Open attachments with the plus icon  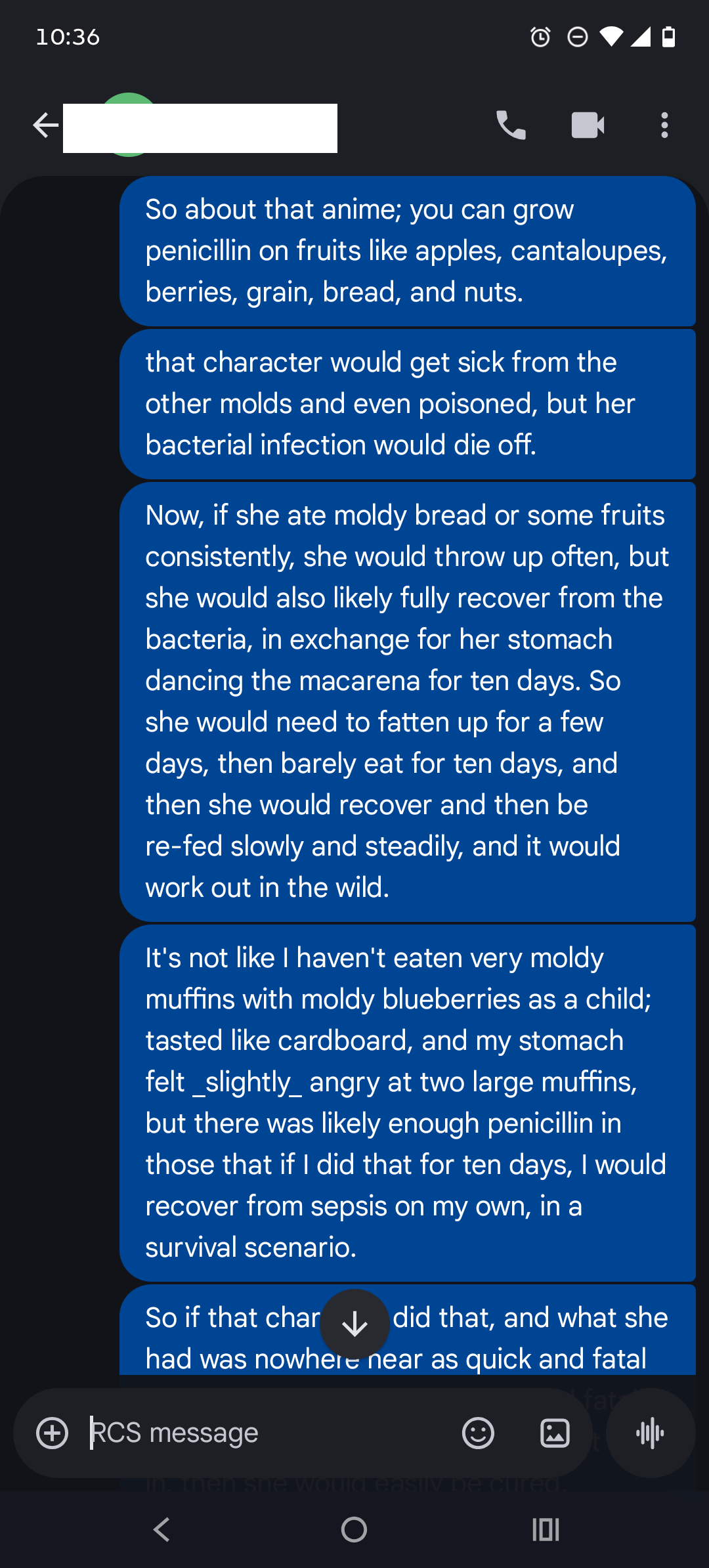pos(53,1433)
